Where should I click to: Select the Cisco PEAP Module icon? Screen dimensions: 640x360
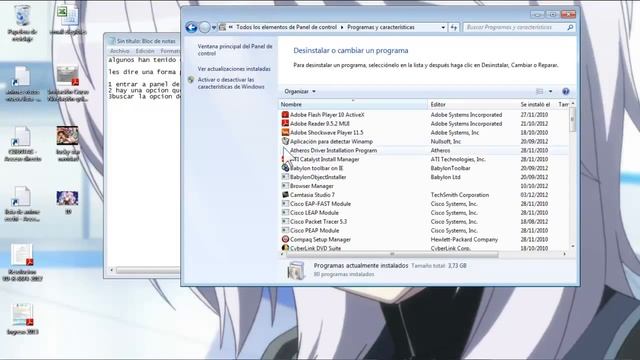point(285,231)
